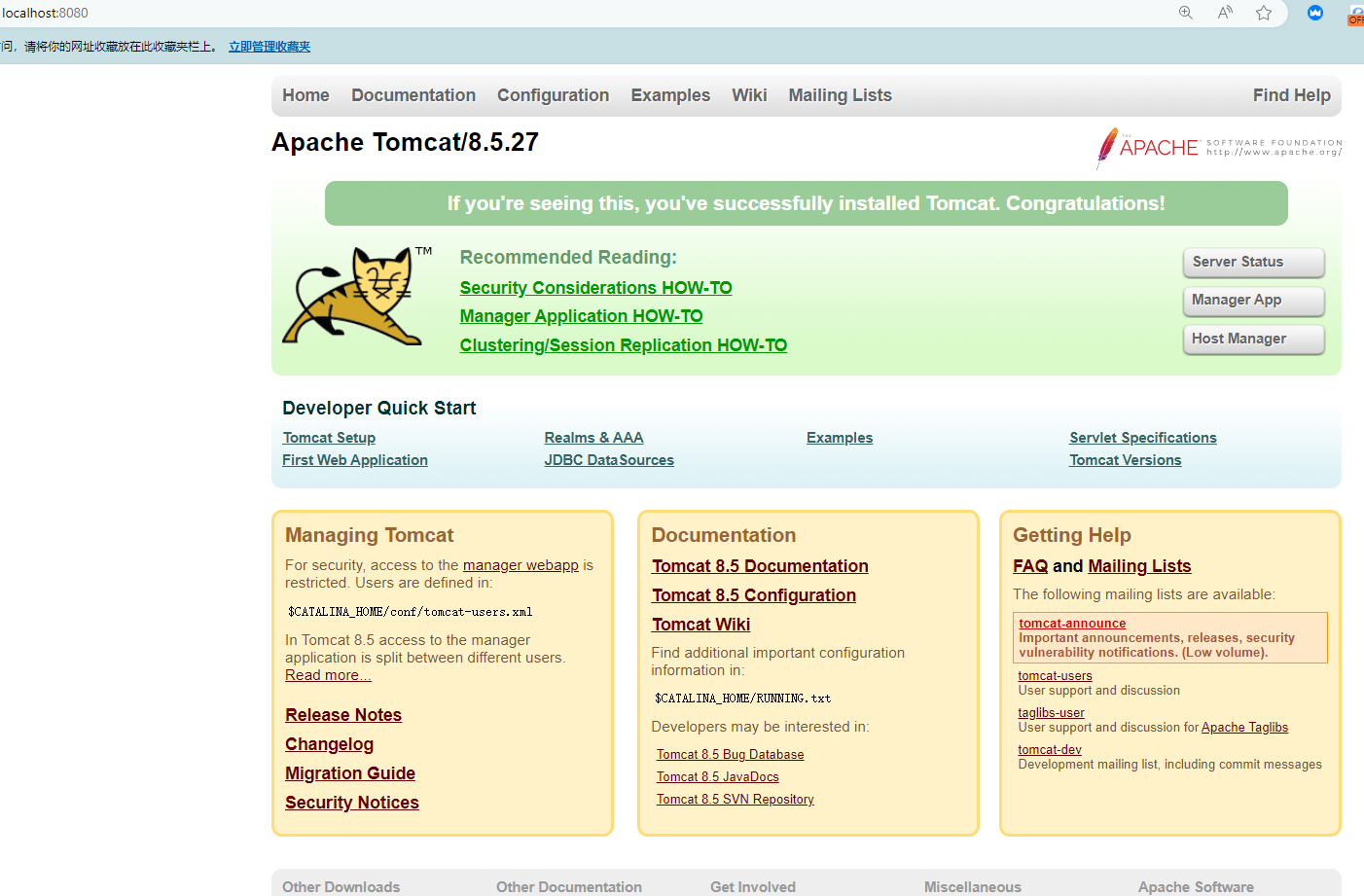
Task: Click the Apache Software Foundation logo
Action: click(1219, 149)
